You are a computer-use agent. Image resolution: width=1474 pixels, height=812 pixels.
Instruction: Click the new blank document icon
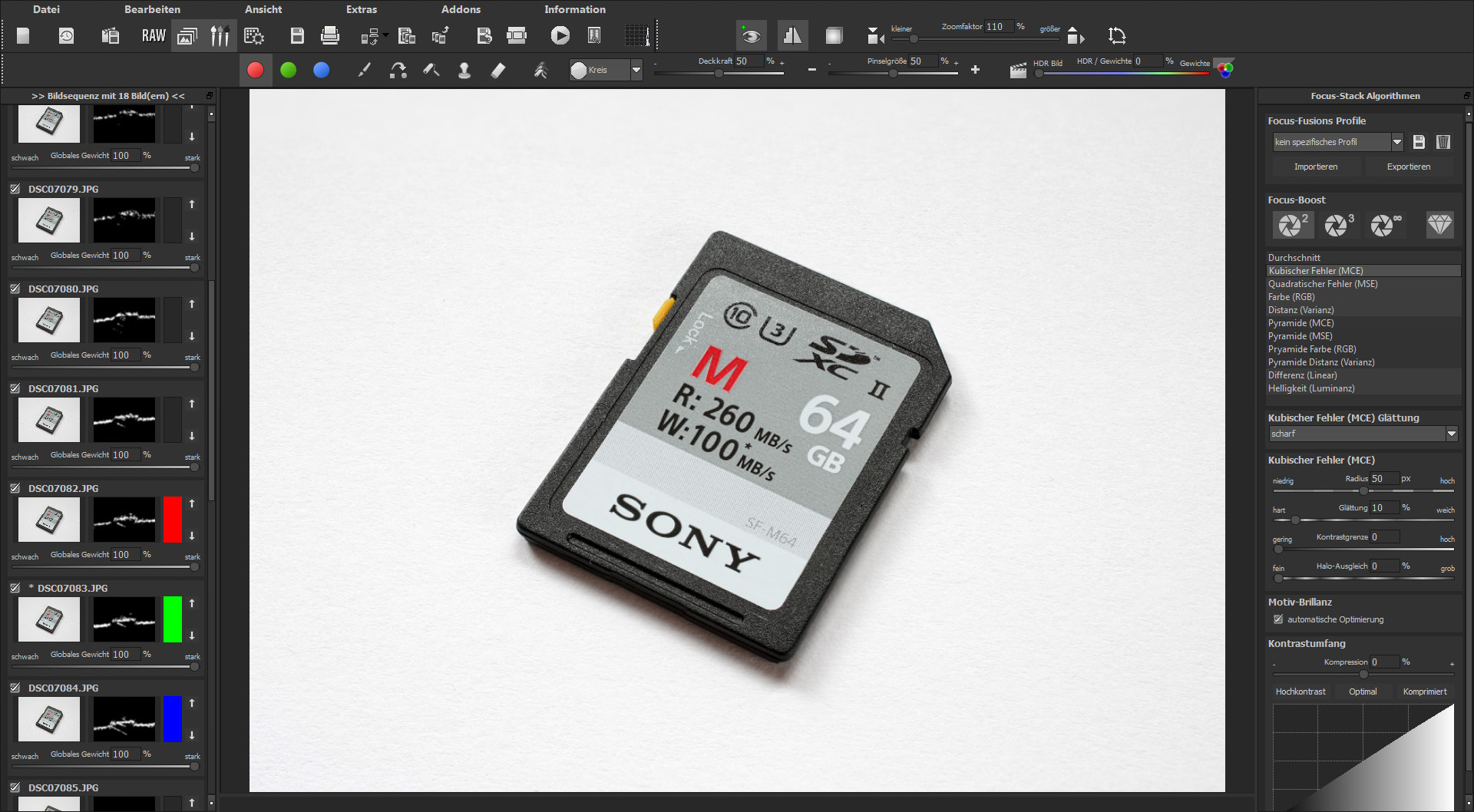tap(23, 35)
